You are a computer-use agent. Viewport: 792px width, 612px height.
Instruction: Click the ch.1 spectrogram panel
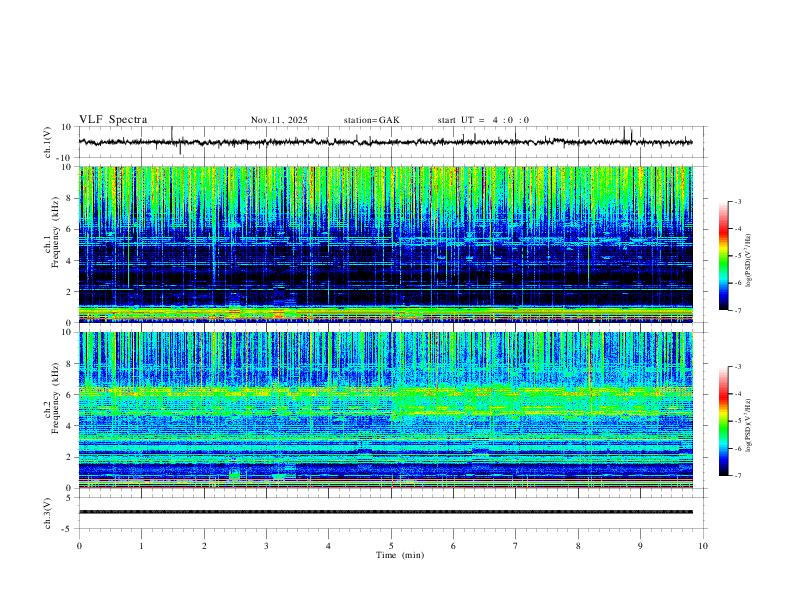(385, 244)
